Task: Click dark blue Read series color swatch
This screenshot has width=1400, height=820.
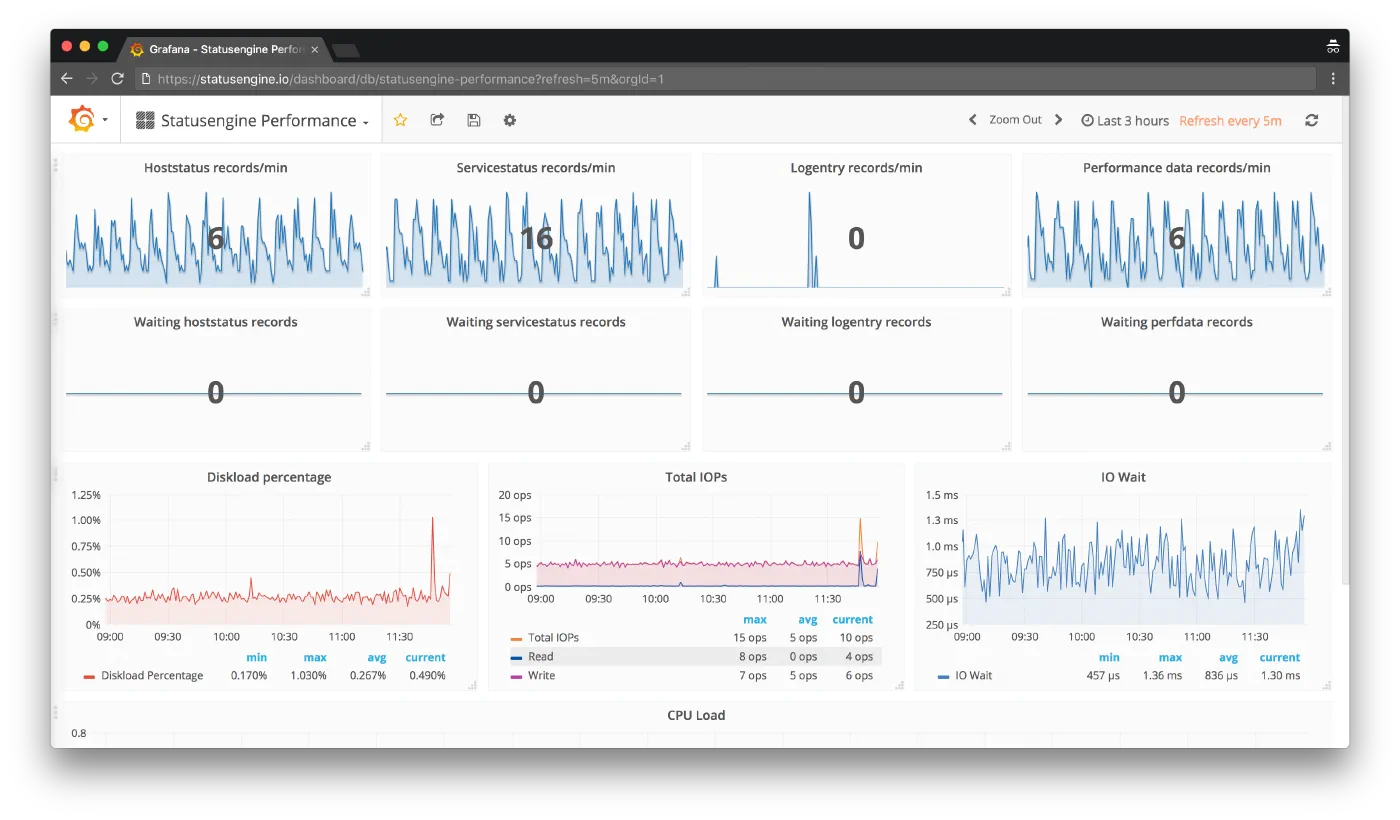Action: point(516,657)
